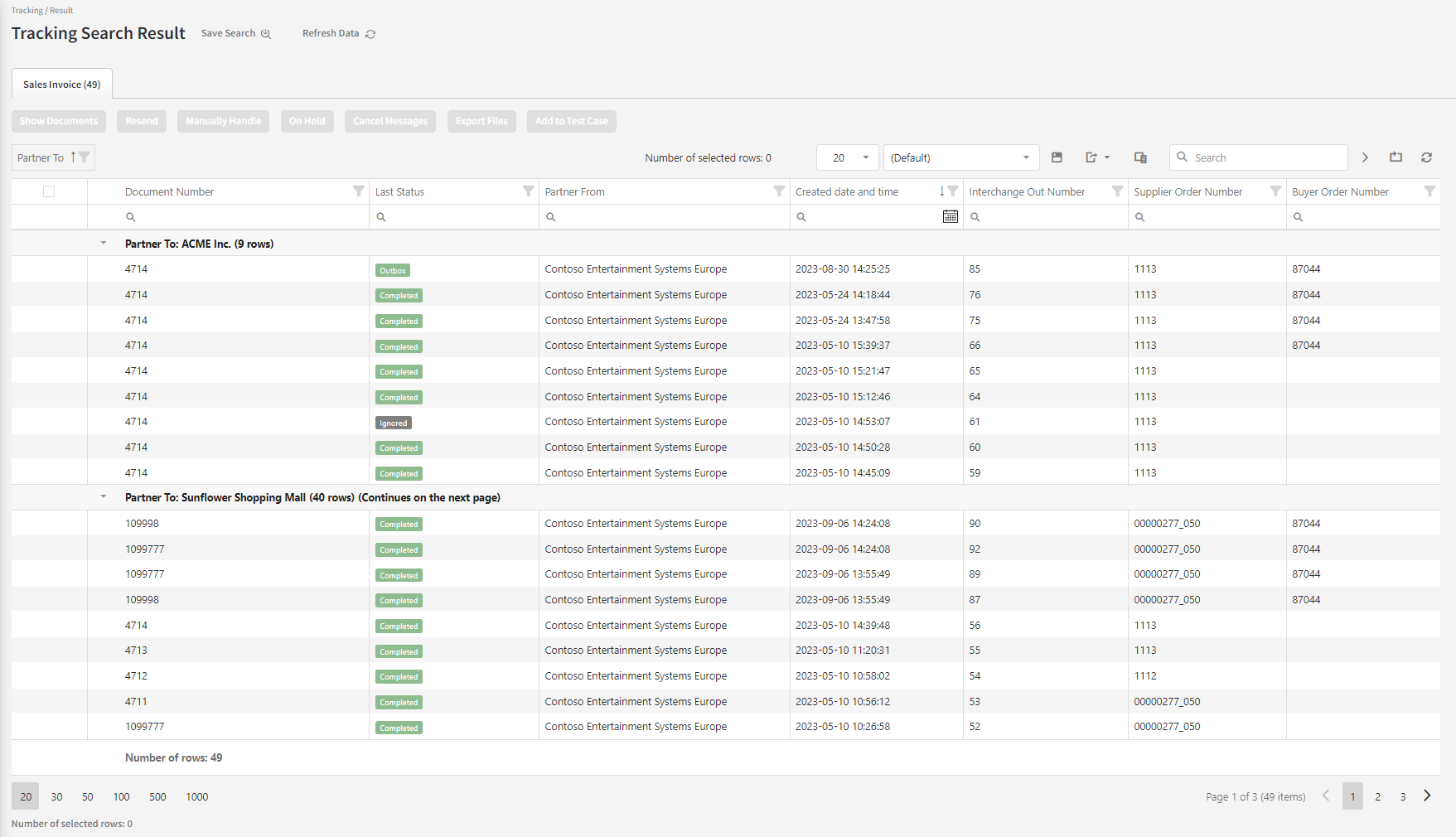The width and height of the screenshot is (1456, 837).
Task: Click the grid reload icon beside search
Action: click(x=1426, y=157)
